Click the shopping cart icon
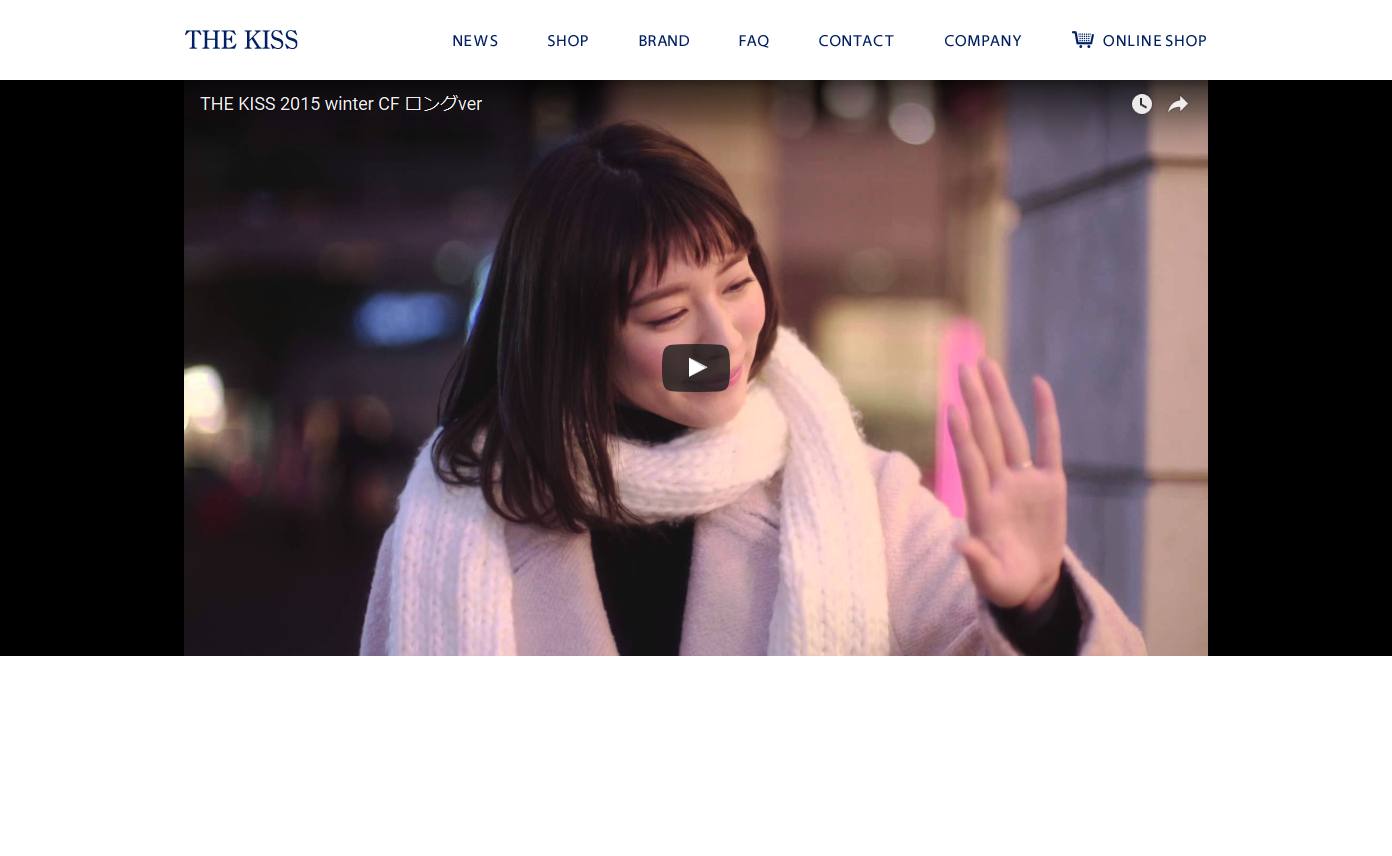Viewport: 1392px width, 856px height. click(x=1083, y=39)
